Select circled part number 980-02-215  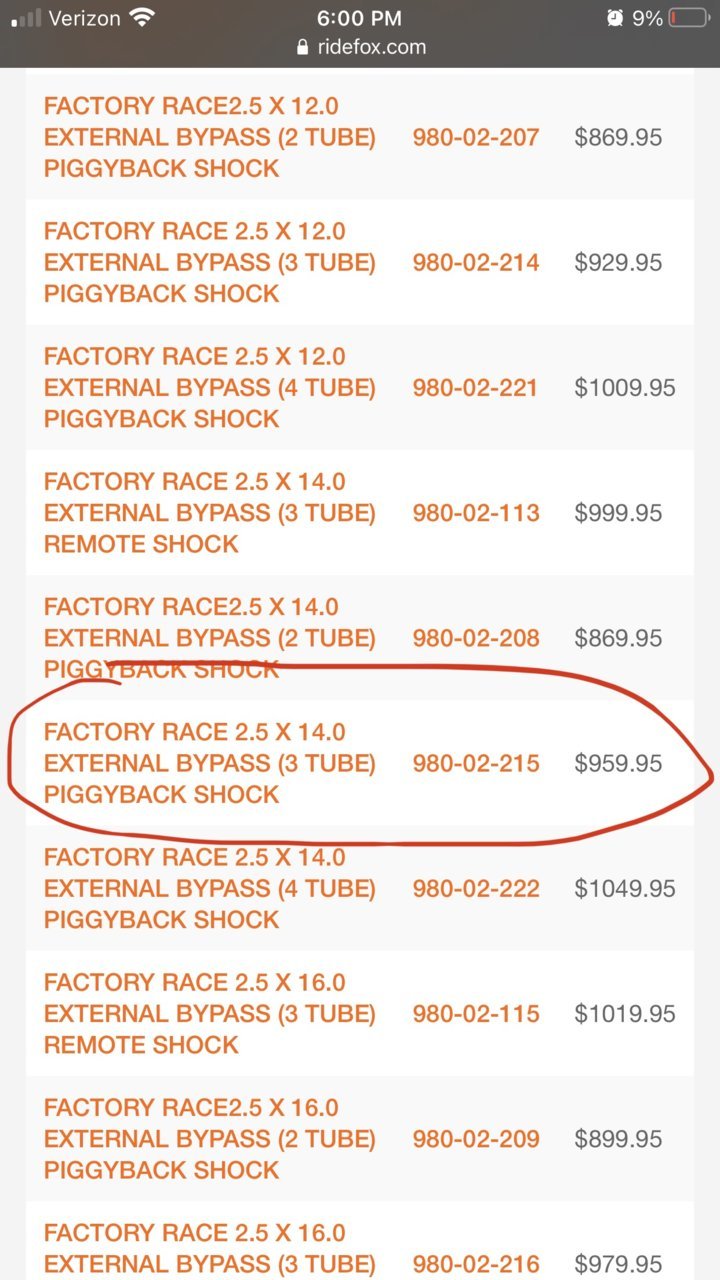pos(476,763)
